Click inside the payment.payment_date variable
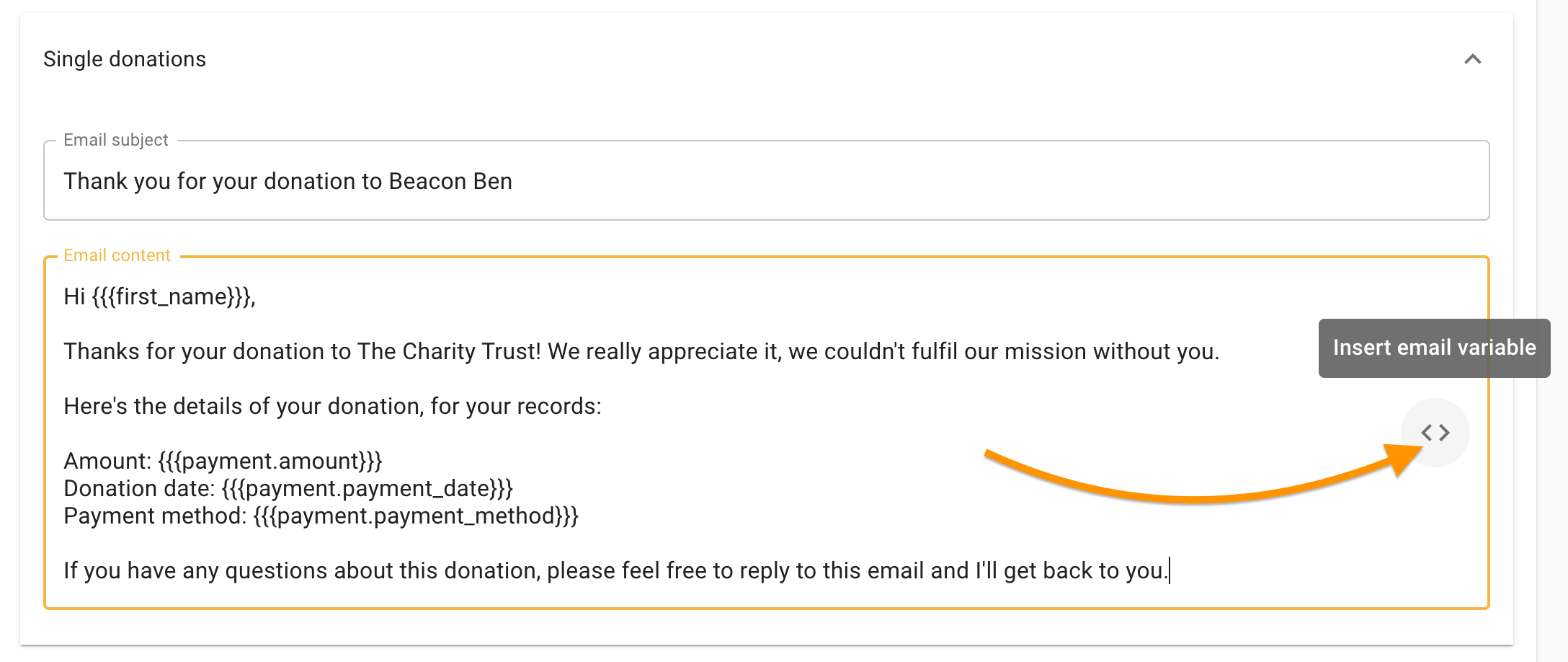 [x=367, y=488]
